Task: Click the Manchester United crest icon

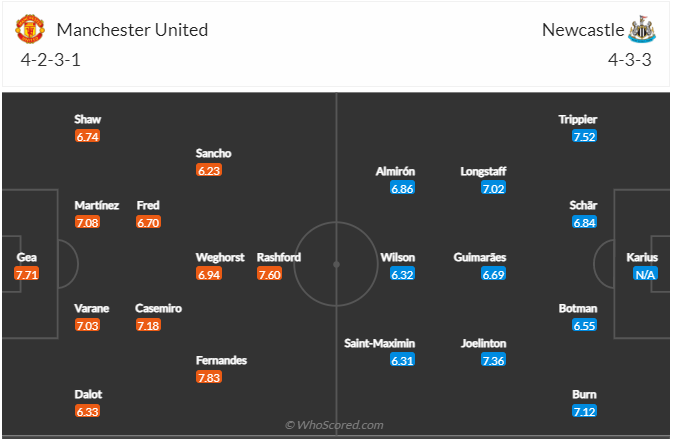Action: pos(30,30)
